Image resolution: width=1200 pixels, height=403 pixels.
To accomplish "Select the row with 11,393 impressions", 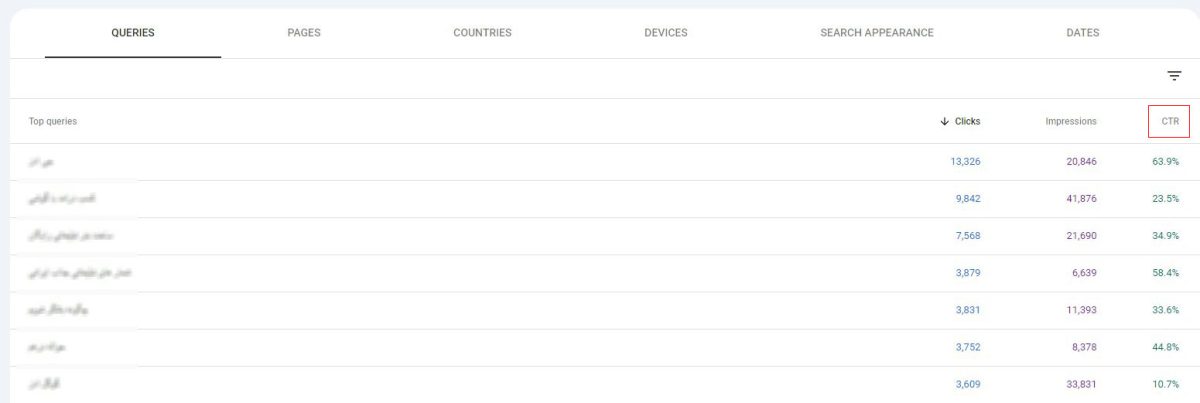I will point(600,310).
